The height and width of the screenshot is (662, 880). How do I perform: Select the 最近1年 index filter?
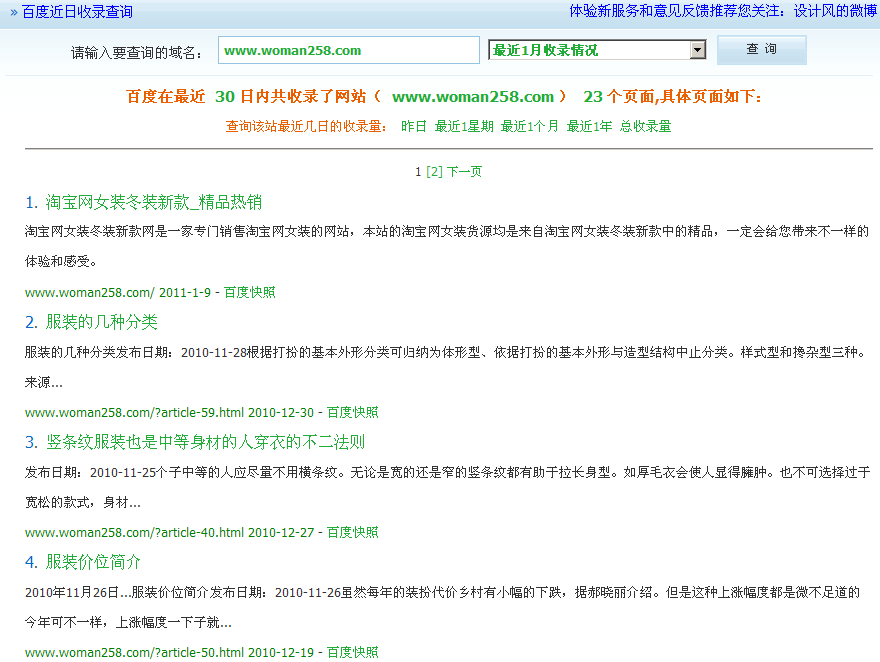click(589, 126)
